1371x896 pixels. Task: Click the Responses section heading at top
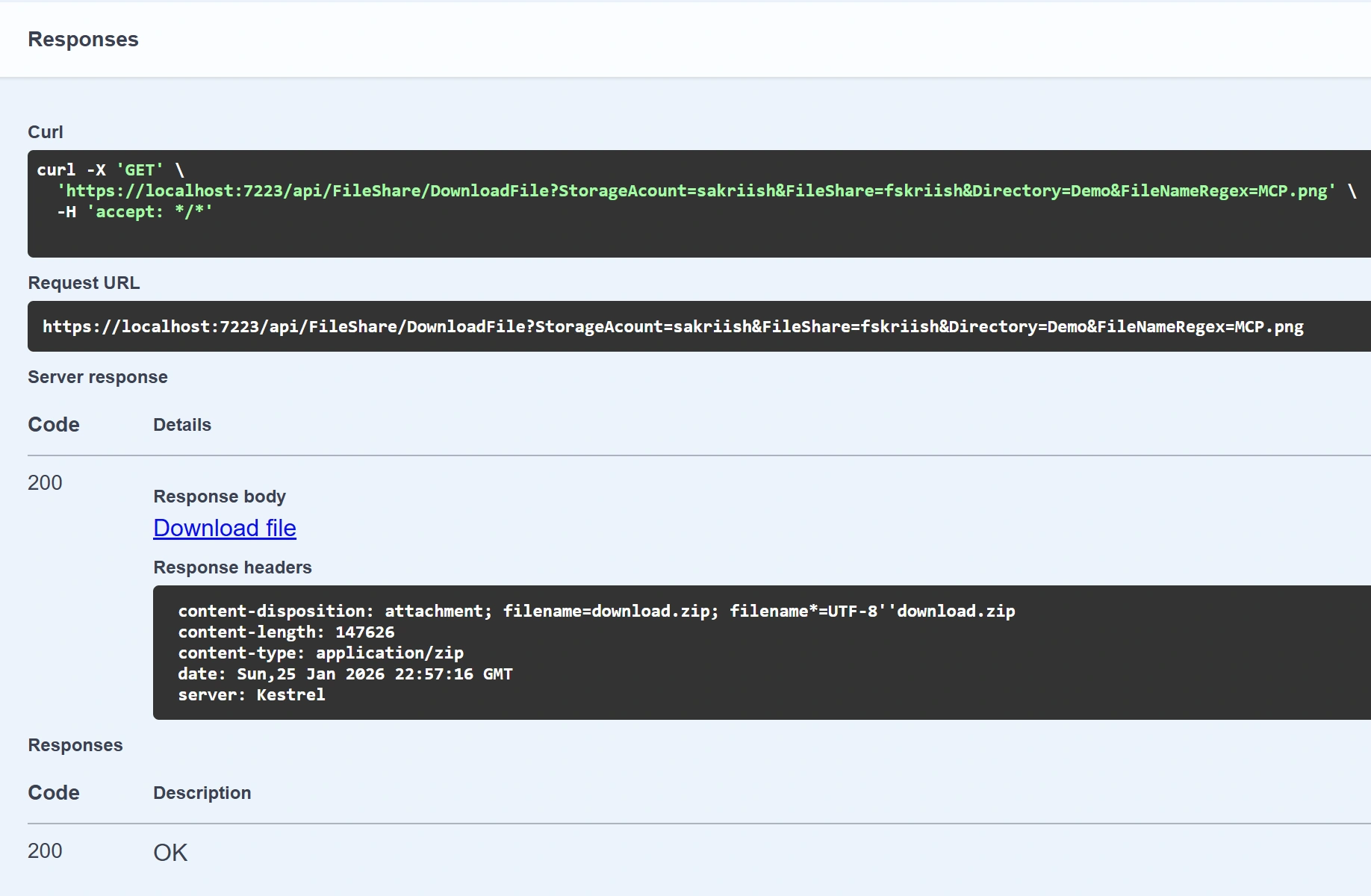[x=83, y=40]
